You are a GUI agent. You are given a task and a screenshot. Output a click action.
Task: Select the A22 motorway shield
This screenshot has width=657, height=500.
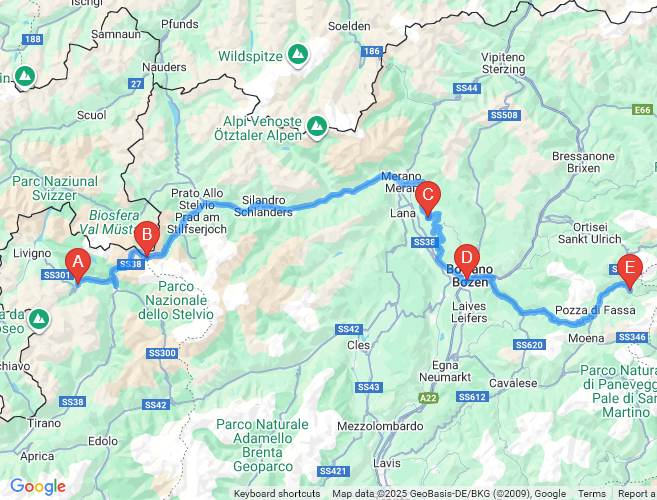click(x=428, y=398)
